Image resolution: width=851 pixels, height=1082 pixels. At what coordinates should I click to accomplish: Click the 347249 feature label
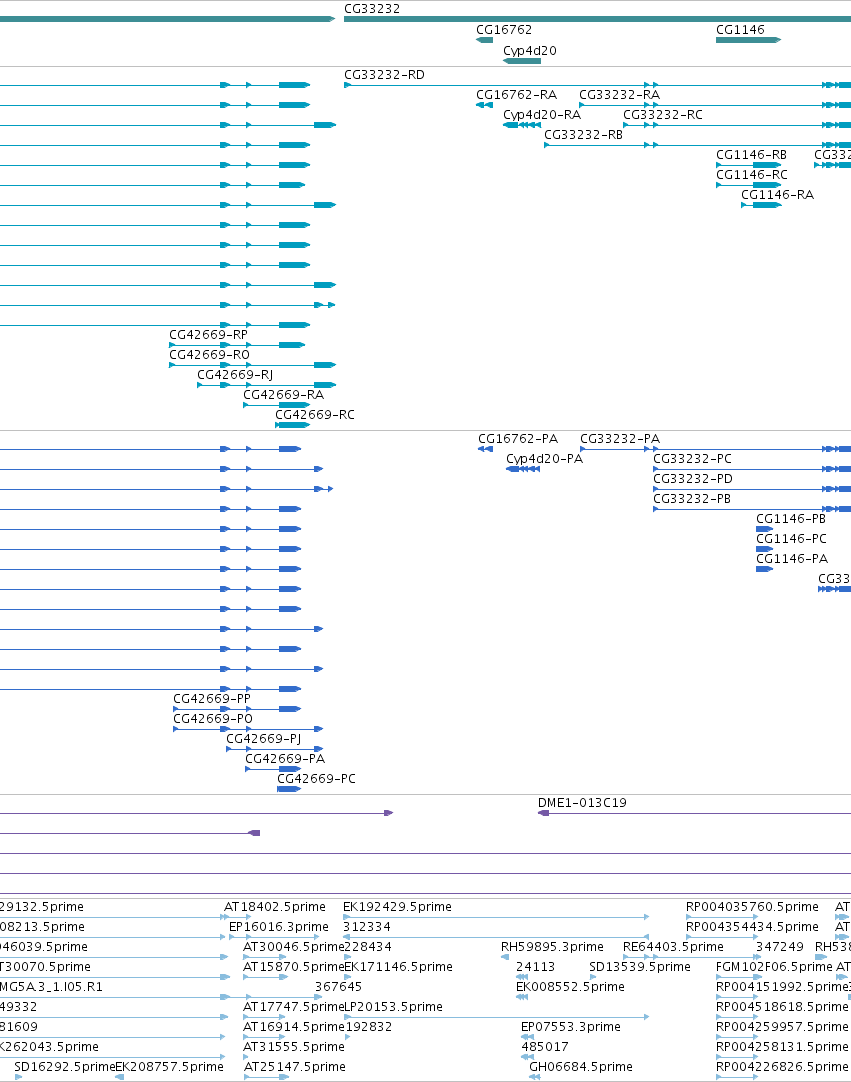click(780, 947)
